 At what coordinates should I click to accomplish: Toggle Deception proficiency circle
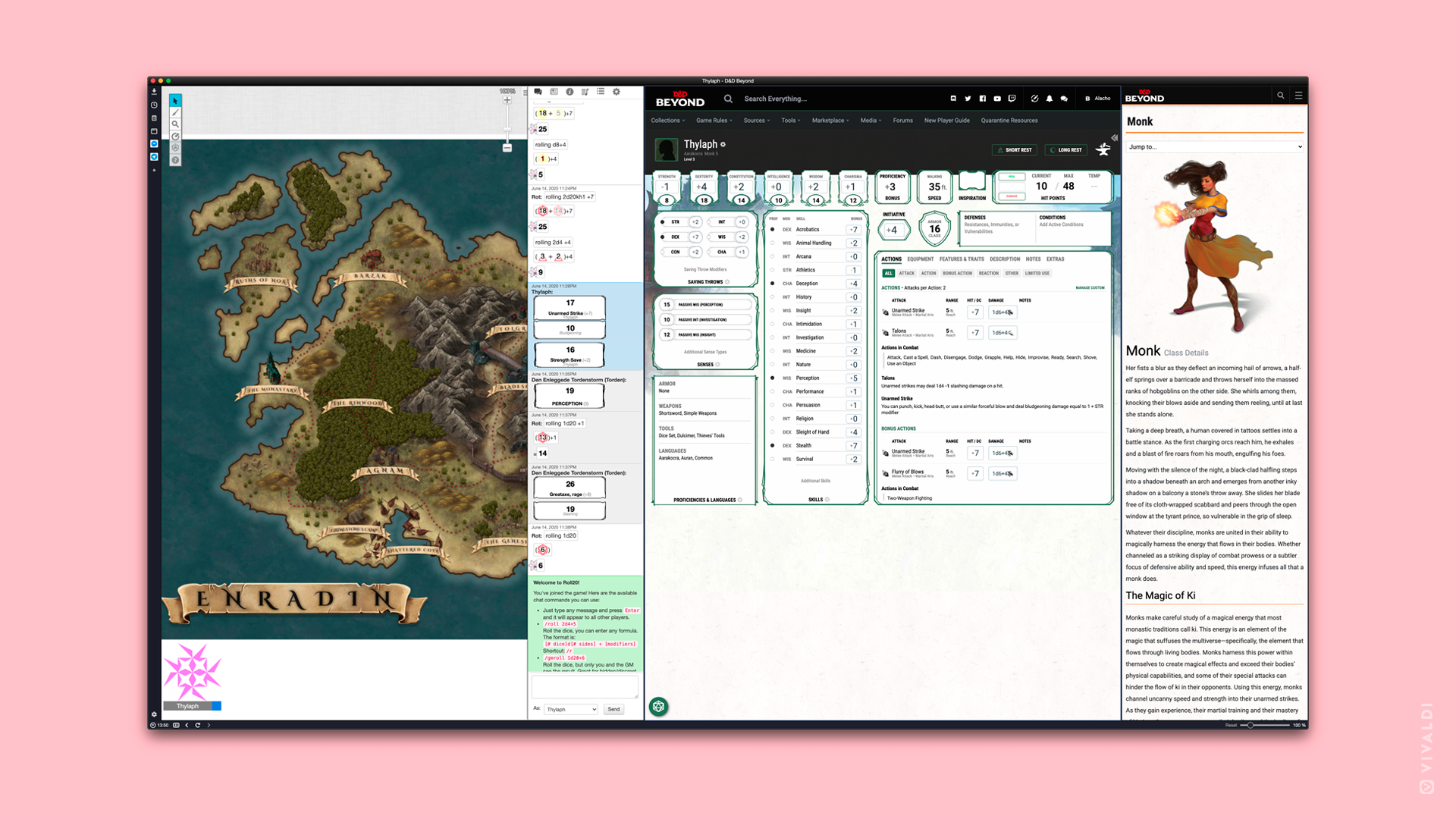tap(773, 284)
